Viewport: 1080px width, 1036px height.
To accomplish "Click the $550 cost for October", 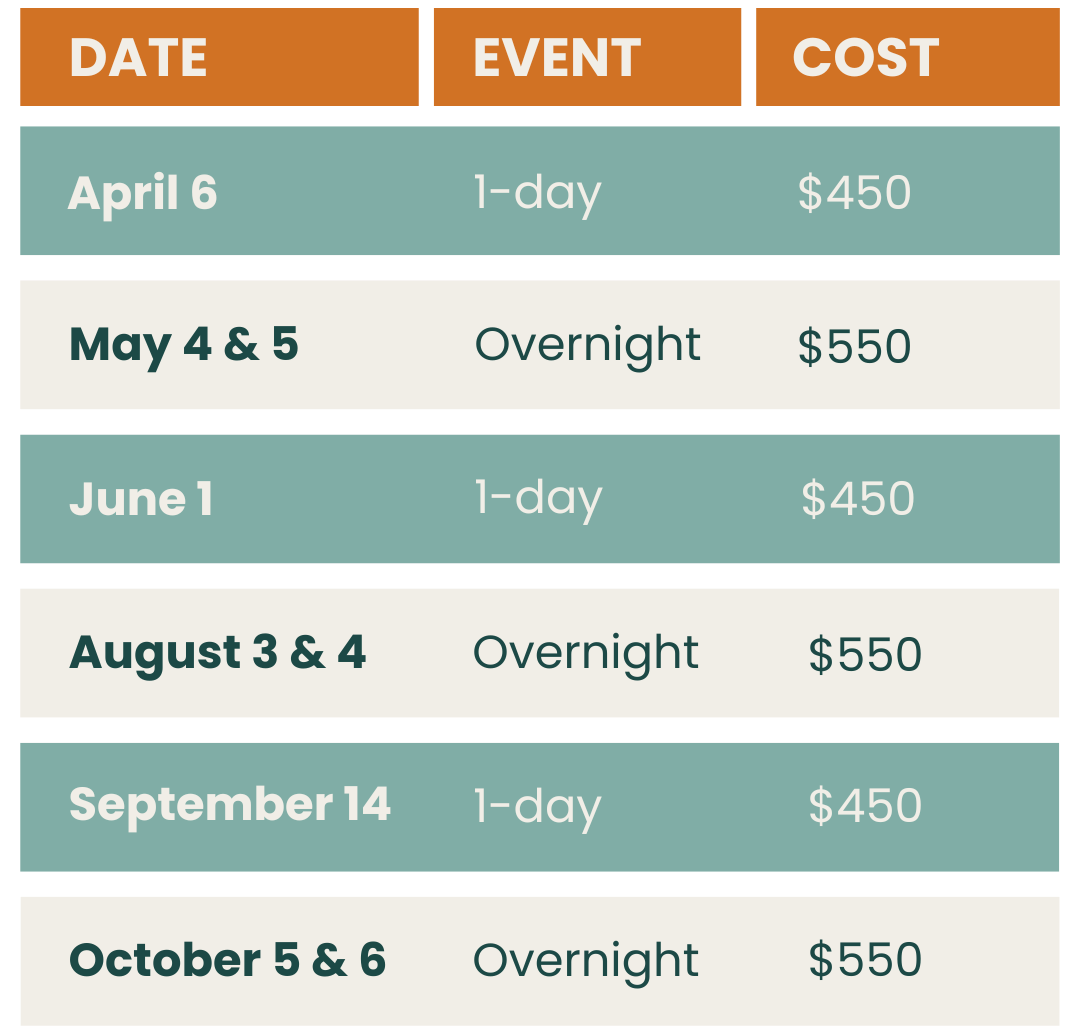I will (x=865, y=960).
